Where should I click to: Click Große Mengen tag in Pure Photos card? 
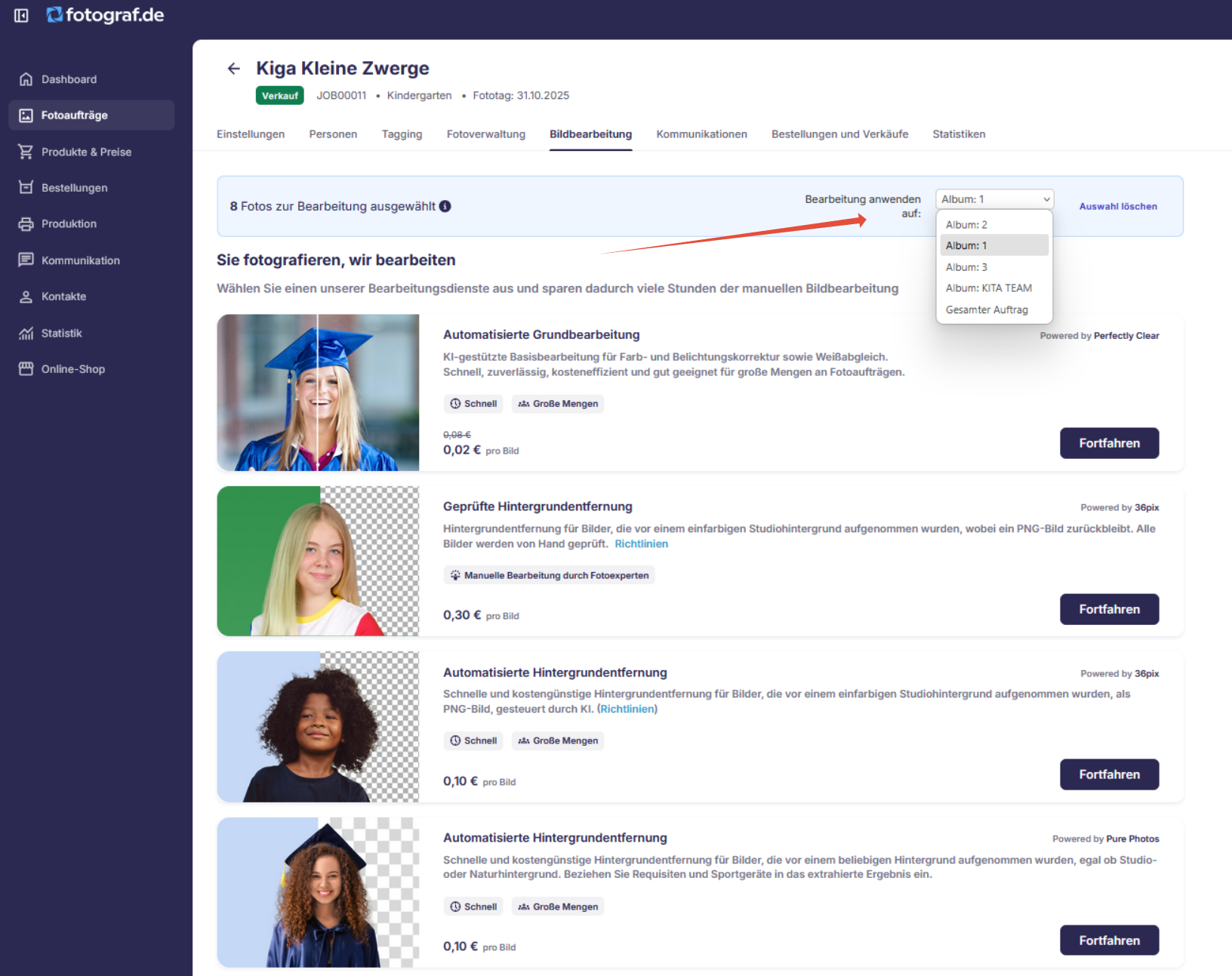tap(558, 907)
